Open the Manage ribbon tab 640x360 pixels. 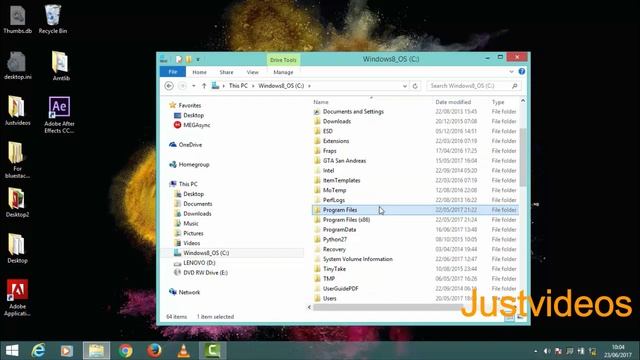[283, 72]
